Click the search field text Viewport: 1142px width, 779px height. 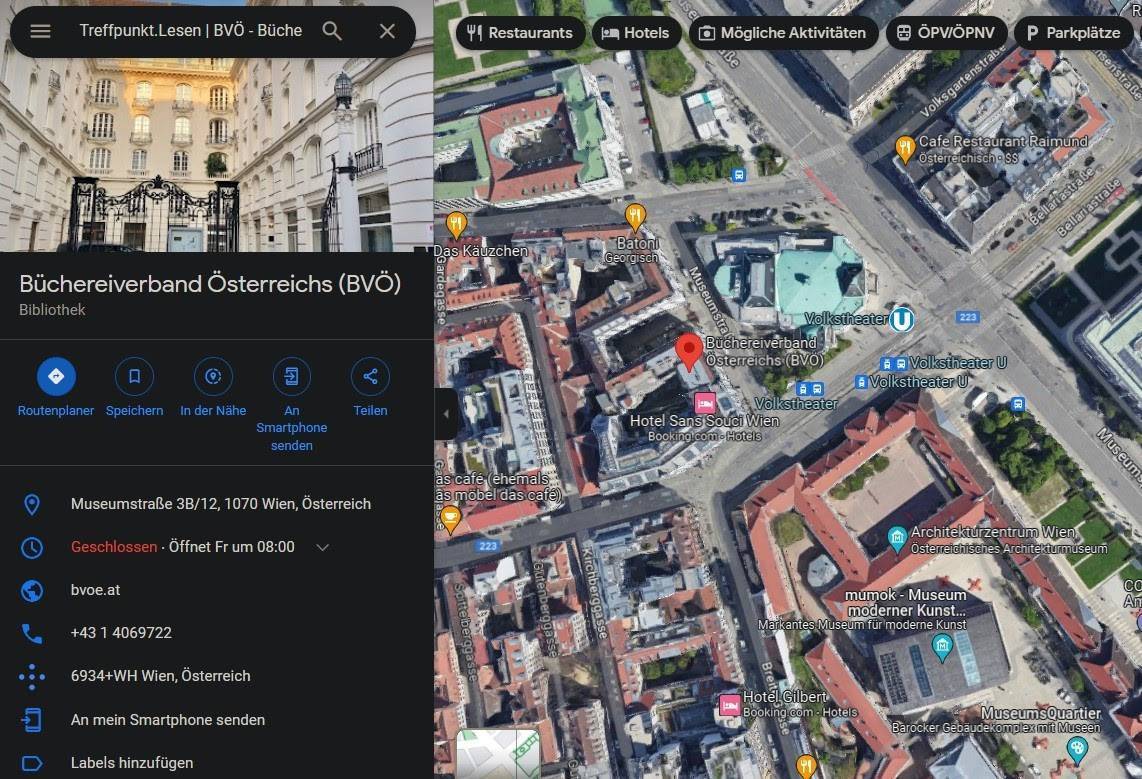point(191,31)
